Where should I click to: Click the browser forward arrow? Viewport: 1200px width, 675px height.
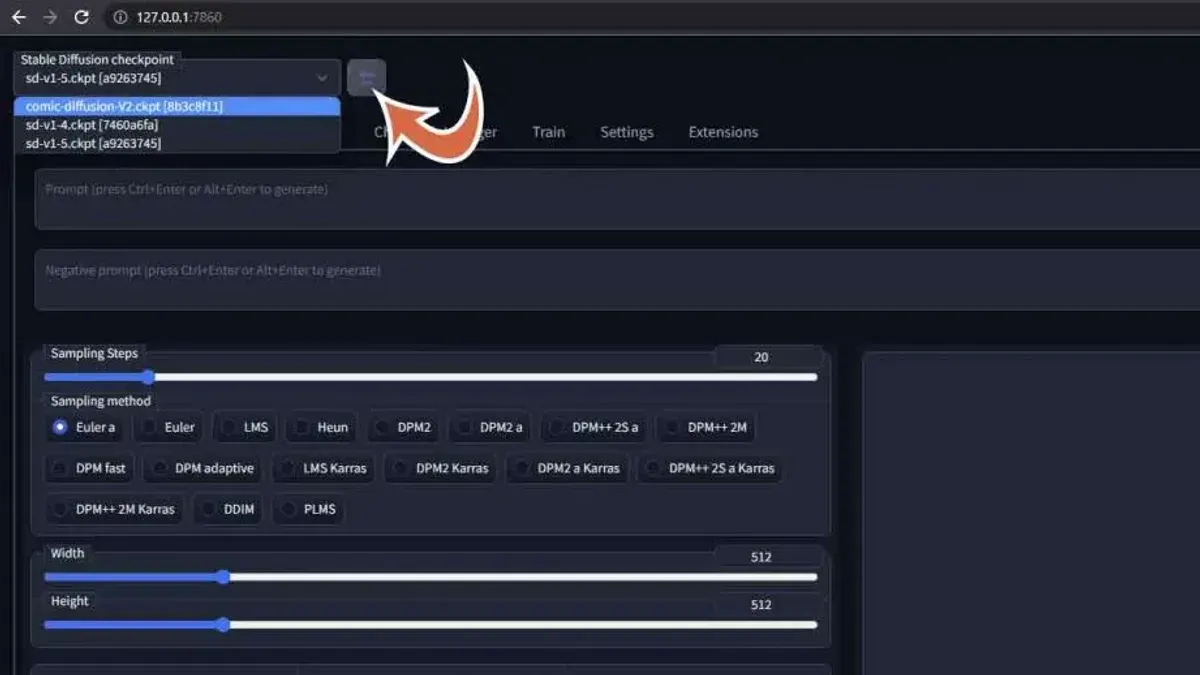[50, 17]
